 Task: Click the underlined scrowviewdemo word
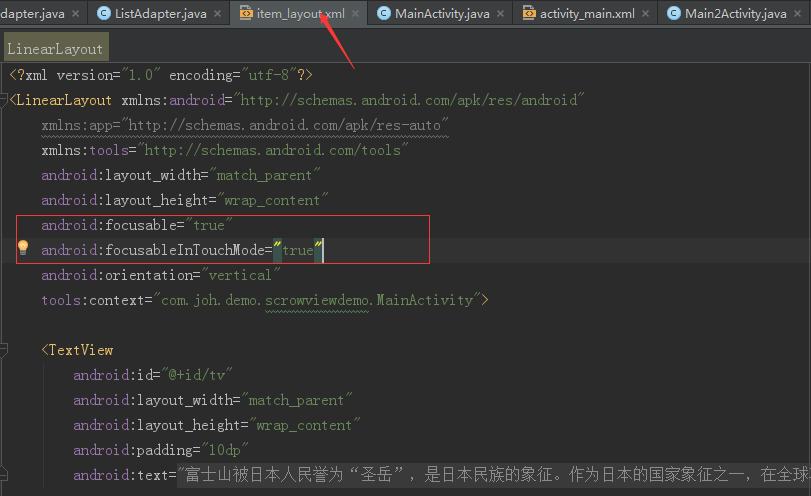pyautogui.click(x=317, y=300)
